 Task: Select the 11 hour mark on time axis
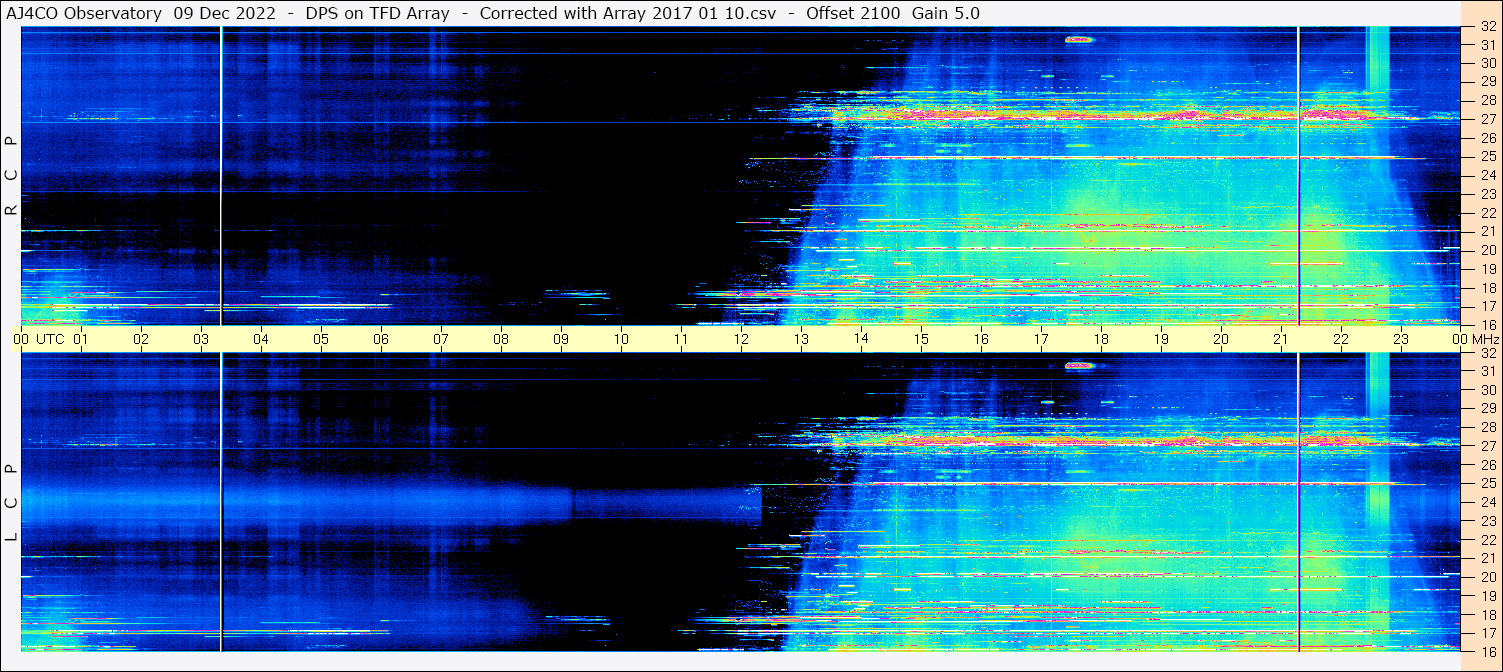tap(681, 339)
